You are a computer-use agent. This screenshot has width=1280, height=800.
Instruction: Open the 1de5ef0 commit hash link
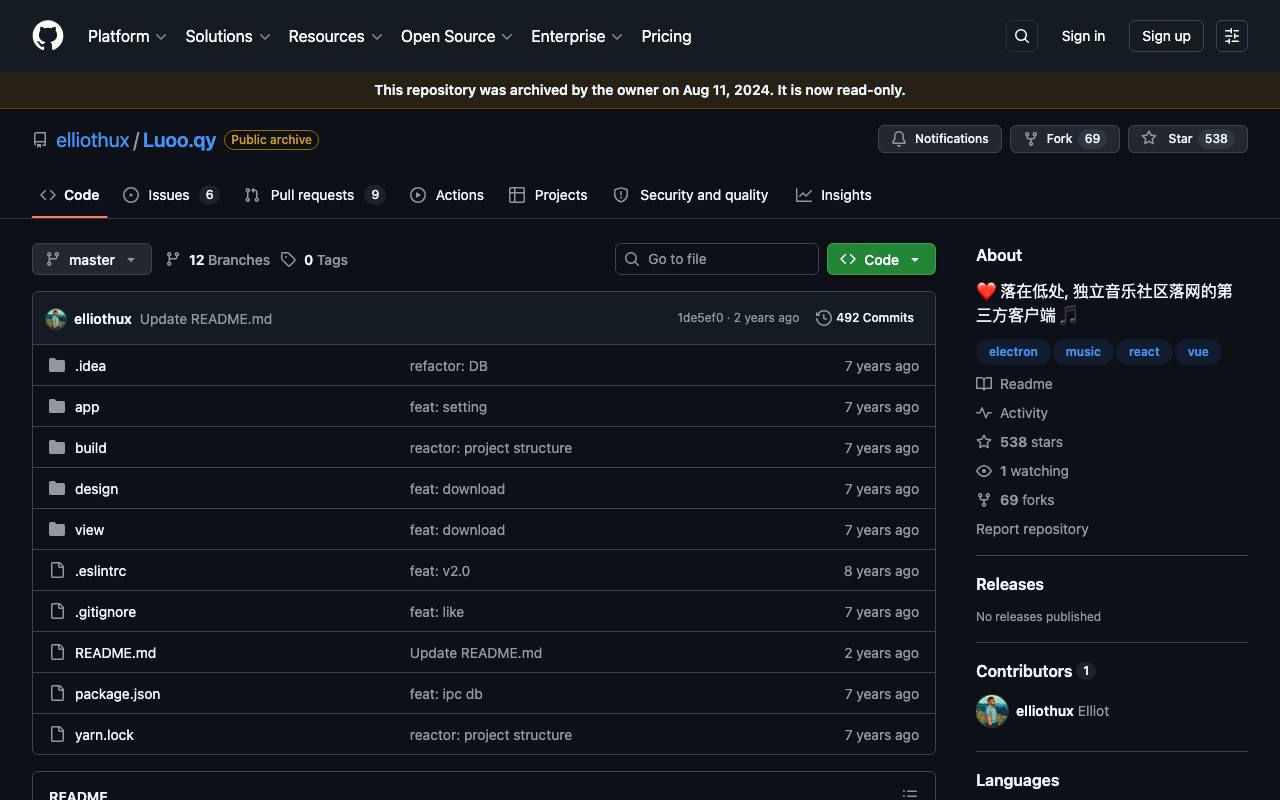coord(700,318)
